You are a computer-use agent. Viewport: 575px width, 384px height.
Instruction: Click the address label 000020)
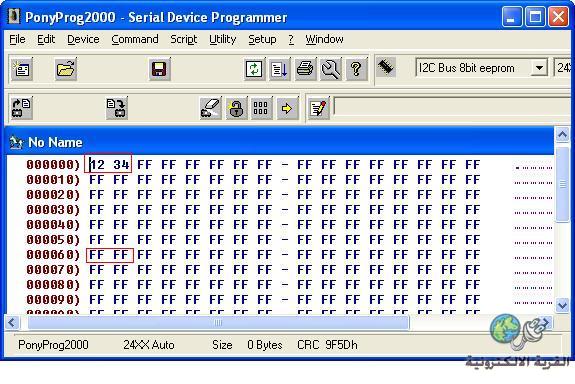[53, 195]
